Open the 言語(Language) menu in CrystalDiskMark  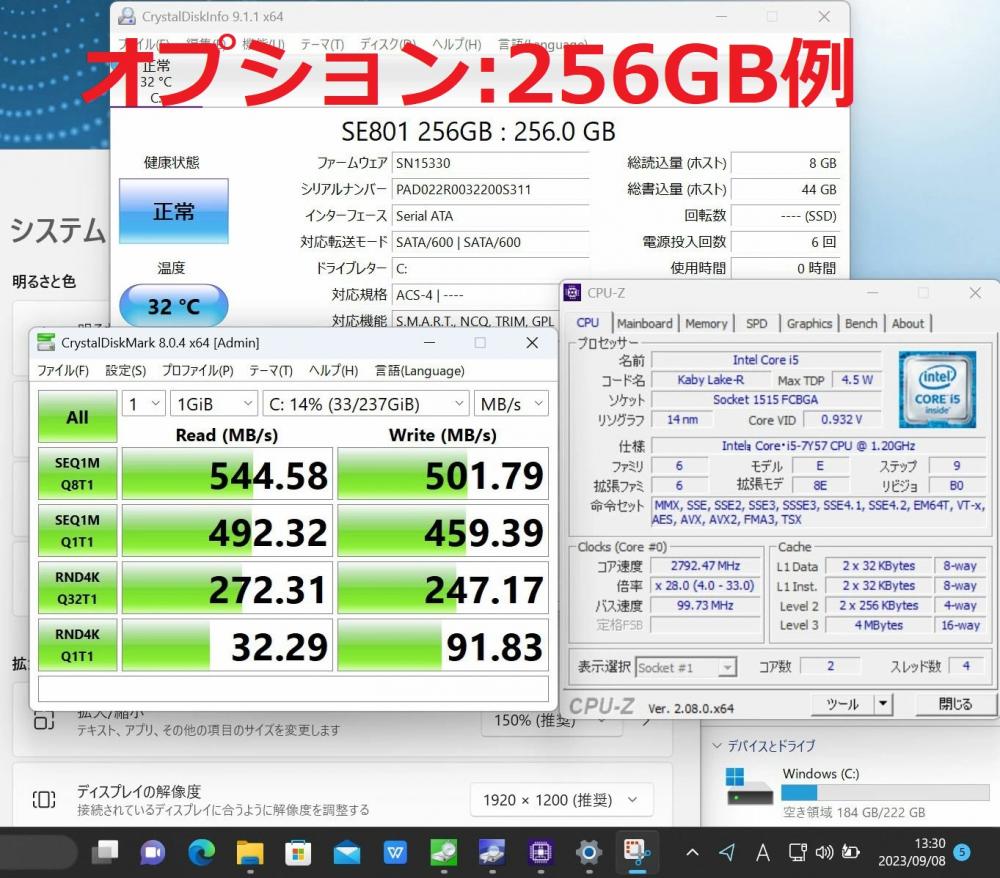[x=420, y=370]
